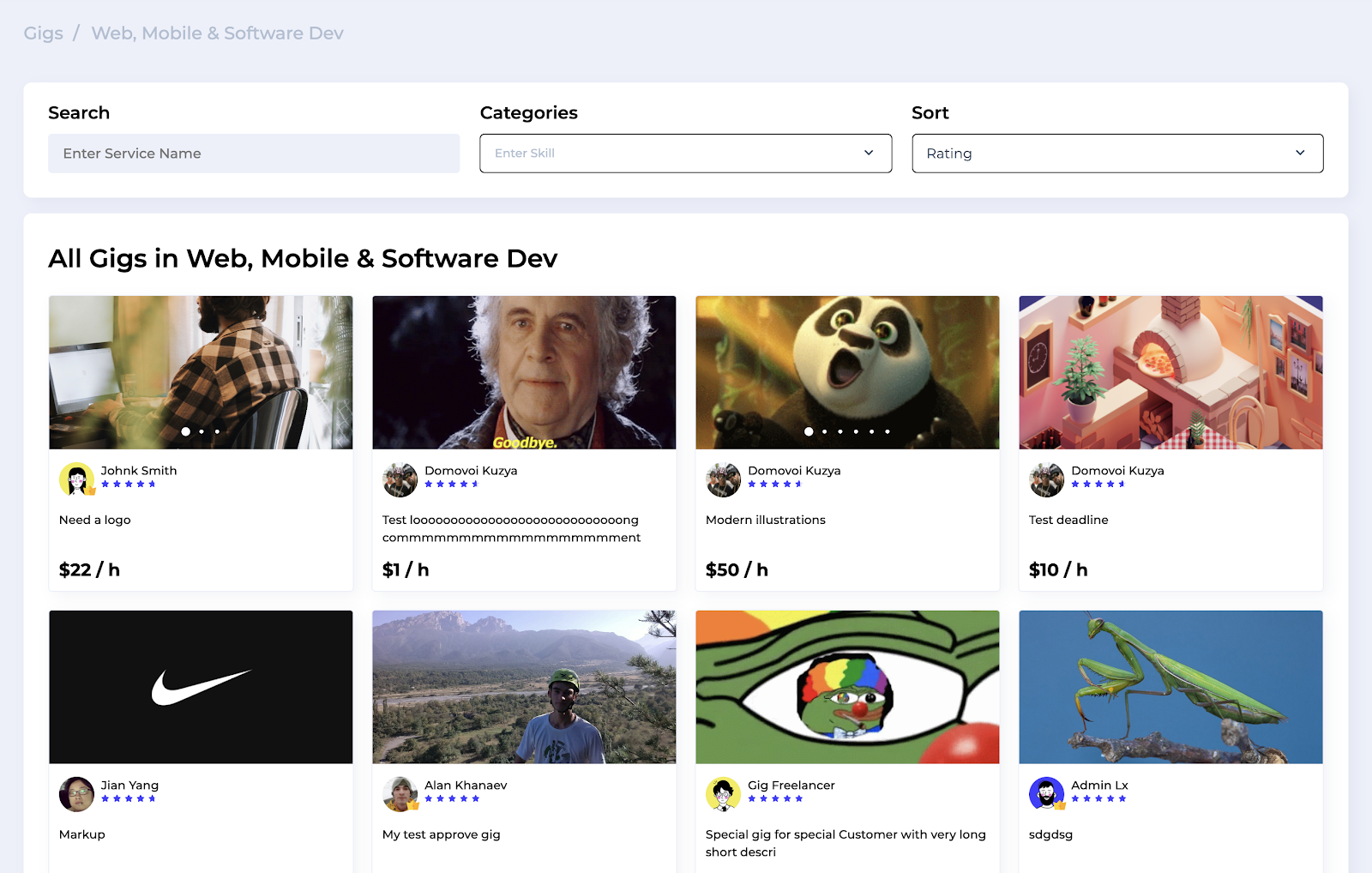Open Admin Lx's avatar

pyautogui.click(x=1046, y=794)
